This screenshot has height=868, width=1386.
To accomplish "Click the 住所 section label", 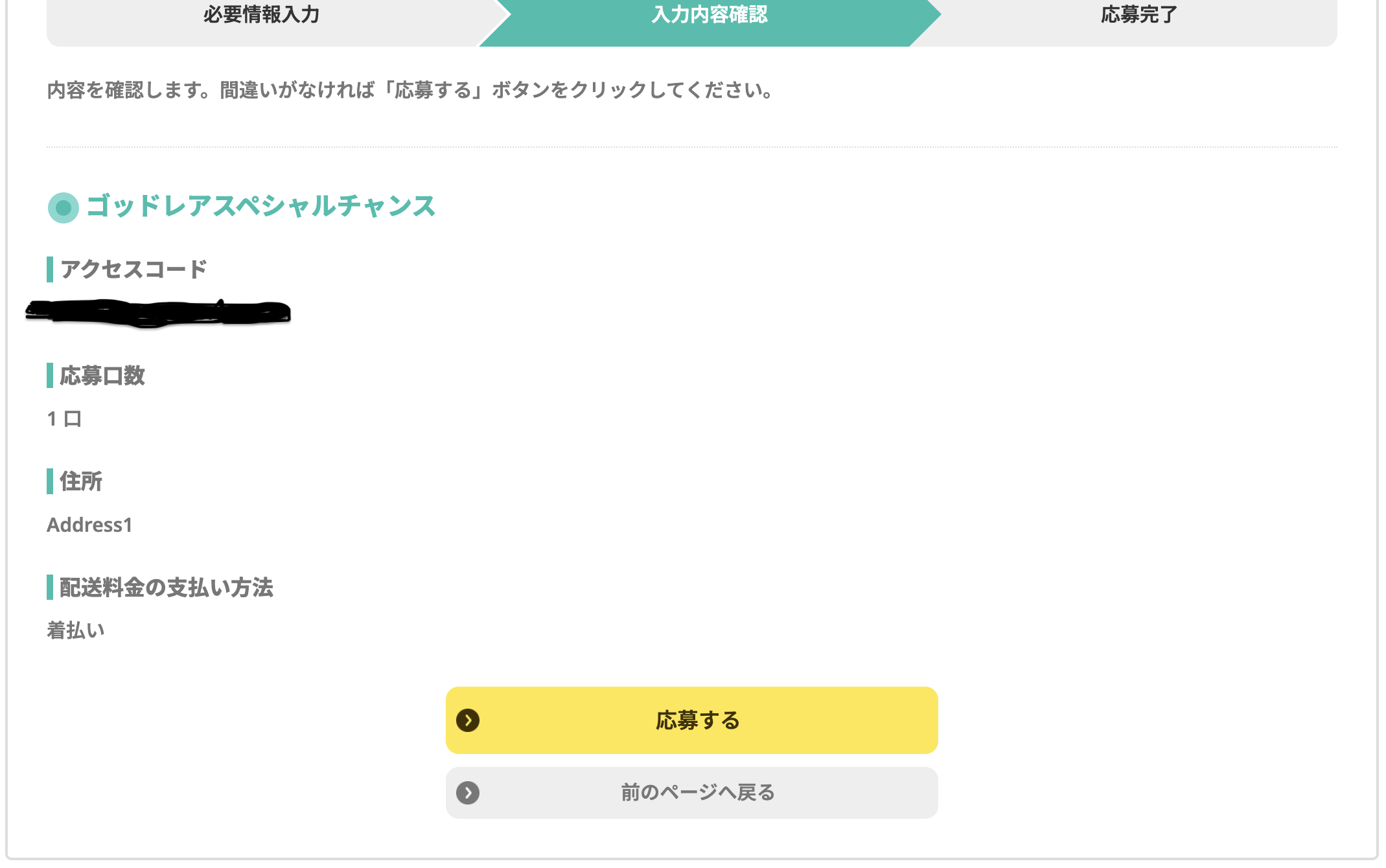I will coord(81,481).
